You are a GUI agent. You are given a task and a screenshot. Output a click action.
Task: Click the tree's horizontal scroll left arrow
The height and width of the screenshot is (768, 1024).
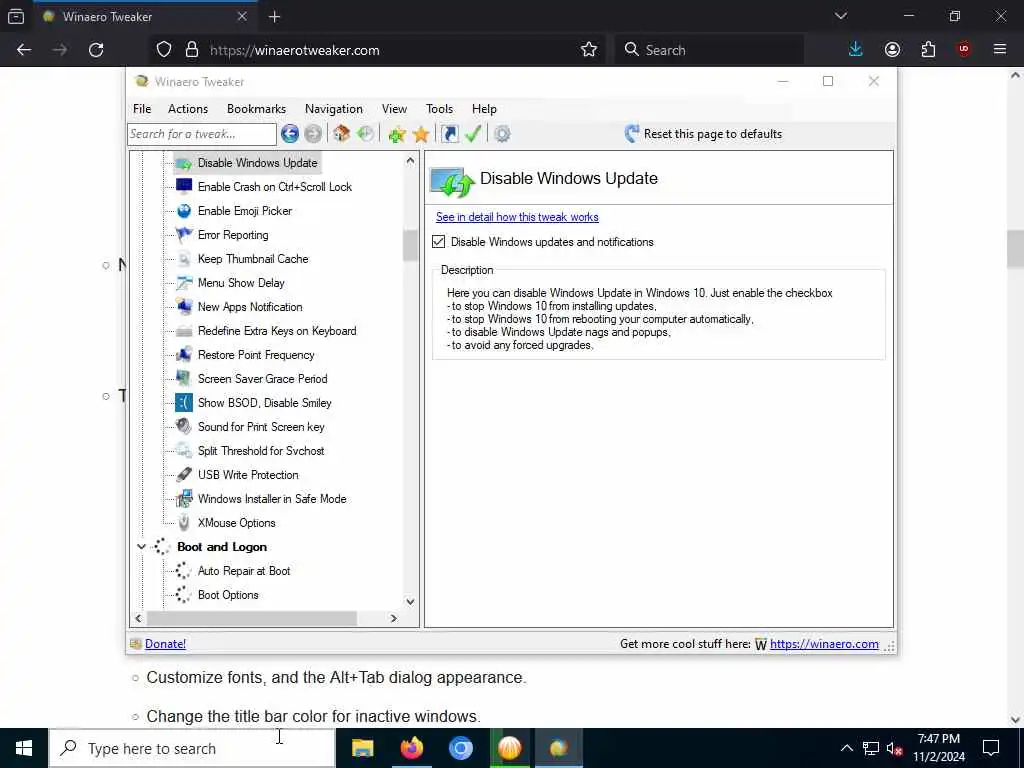click(138, 618)
